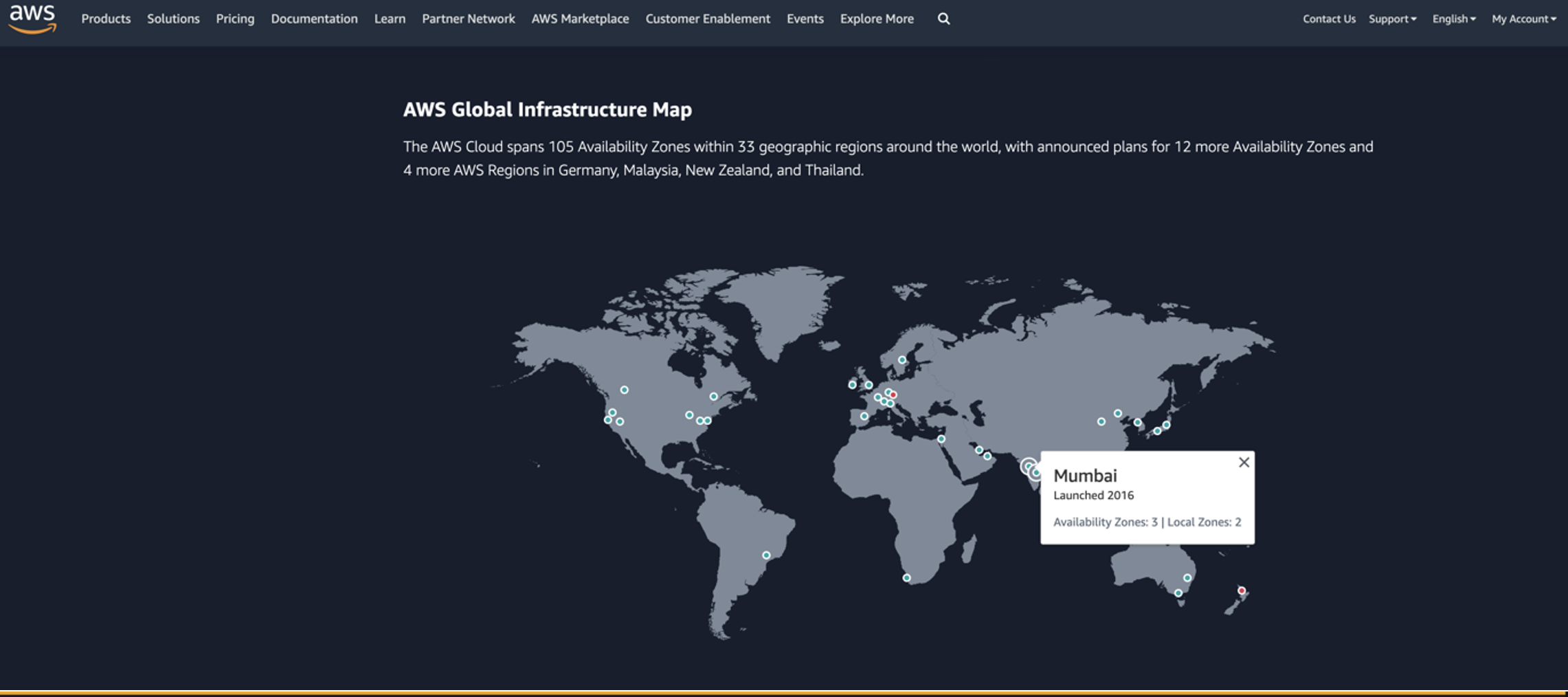Click the Contact Us link
Image resolution: width=1568 pixels, height=697 pixels.
point(1329,19)
